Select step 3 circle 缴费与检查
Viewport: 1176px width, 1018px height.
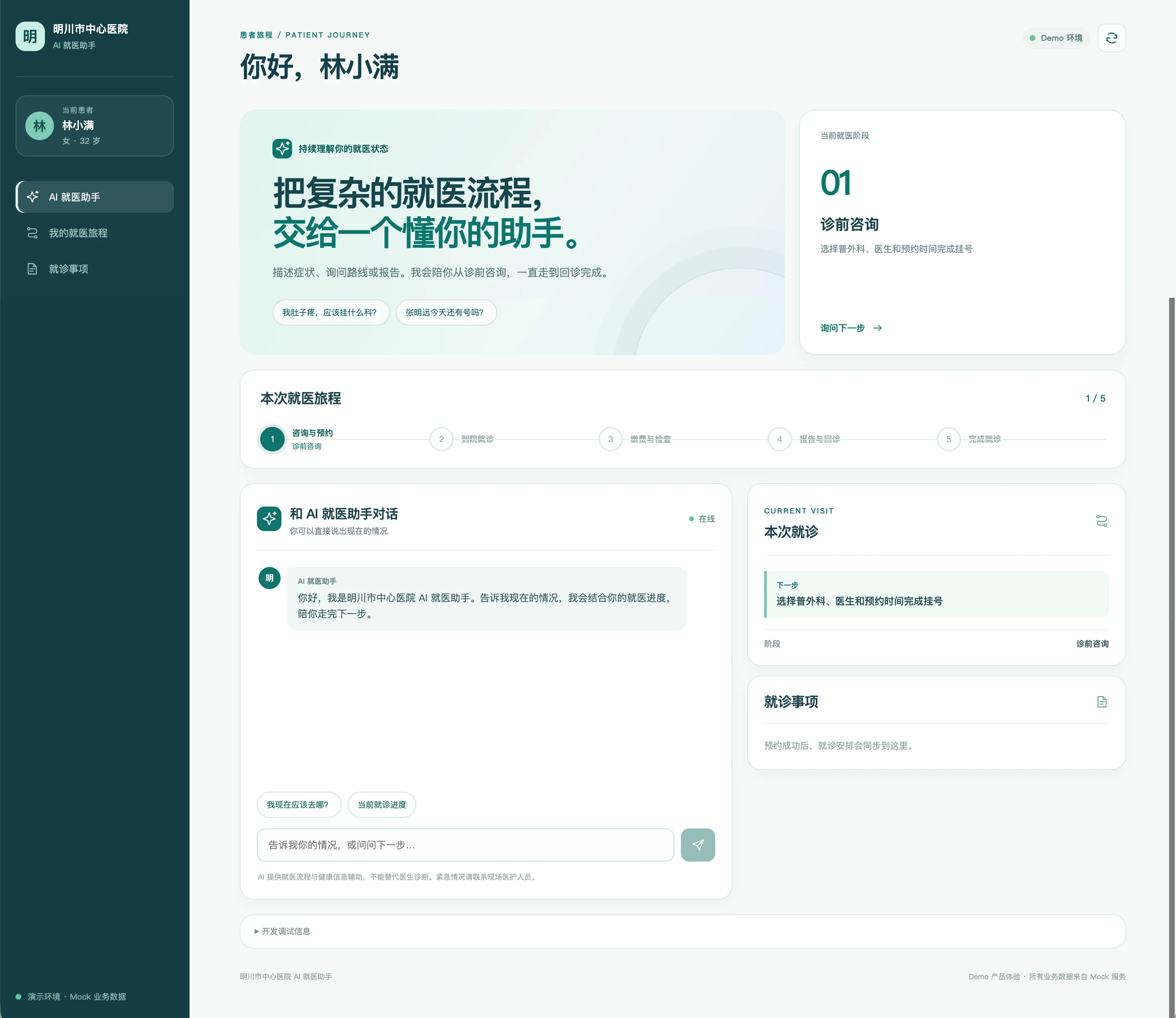tap(610, 439)
